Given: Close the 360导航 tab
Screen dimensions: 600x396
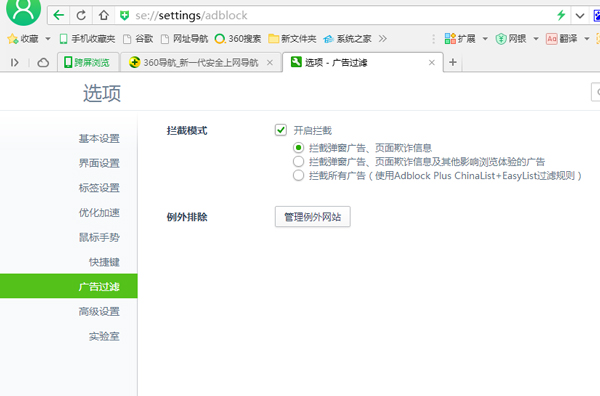Looking at the screenshot, I should coord(270,62).
